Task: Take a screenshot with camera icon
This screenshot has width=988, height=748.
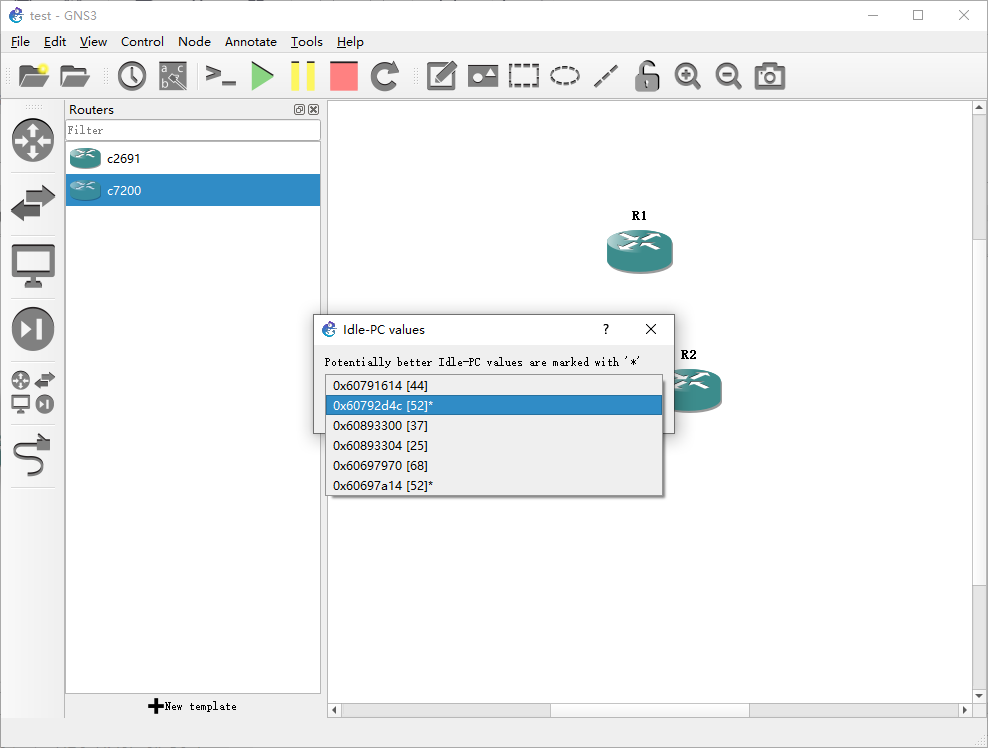Action: (769, 76)
